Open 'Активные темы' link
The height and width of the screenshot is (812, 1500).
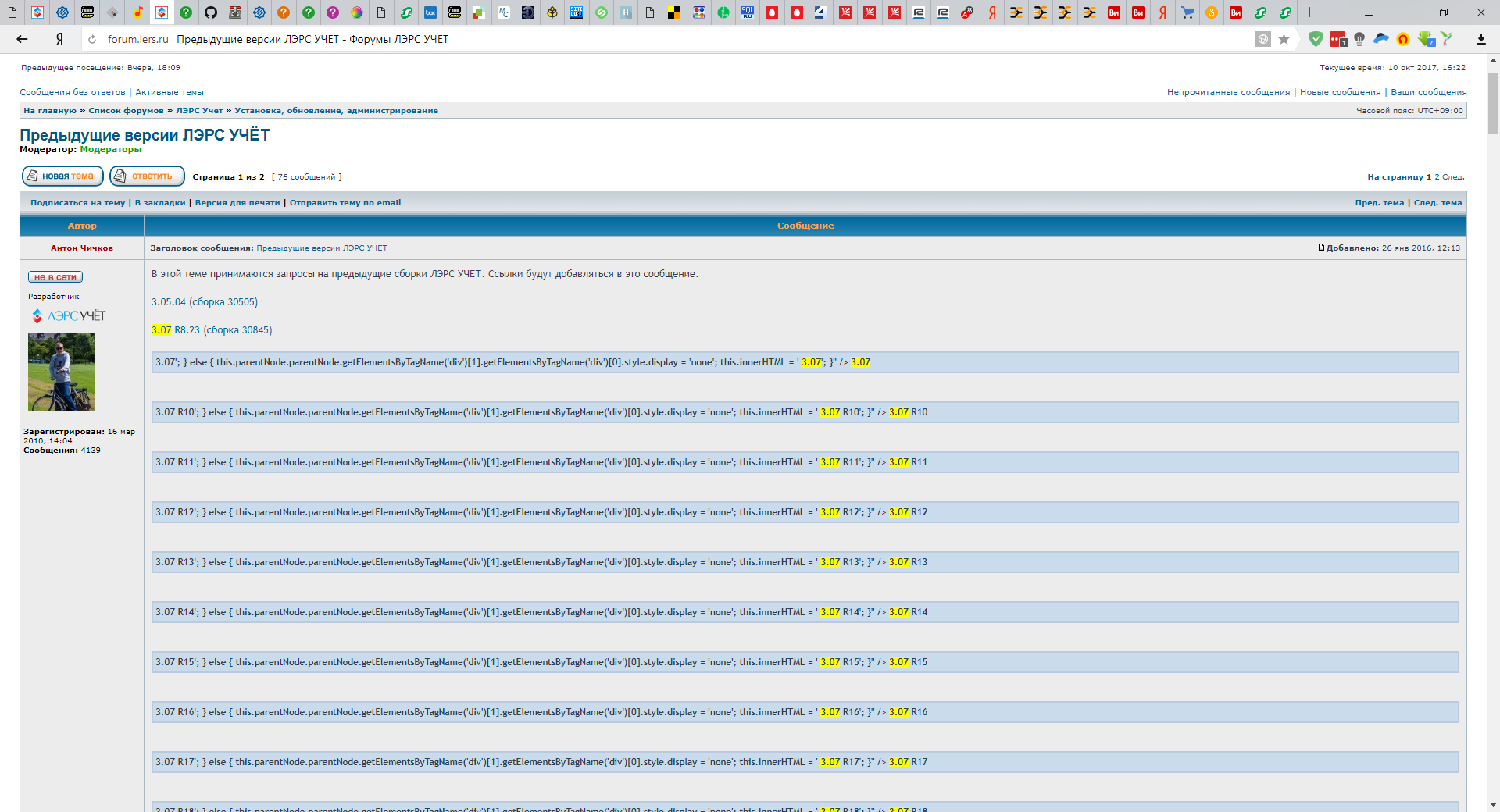(x=170, y=92)
